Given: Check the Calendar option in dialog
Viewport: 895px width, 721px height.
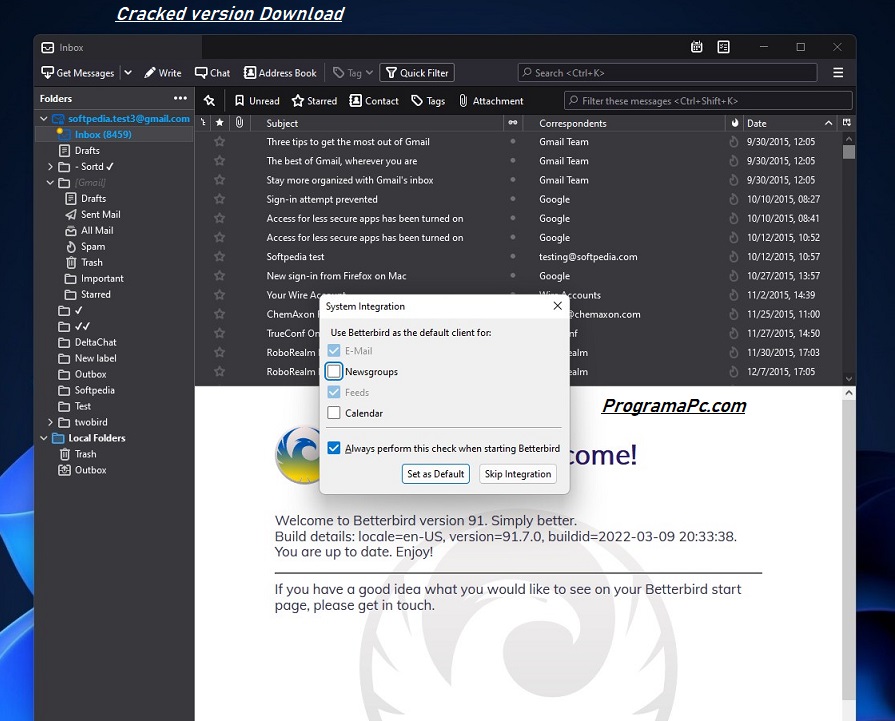Looking at the screenshot, I should pos(335,413).
